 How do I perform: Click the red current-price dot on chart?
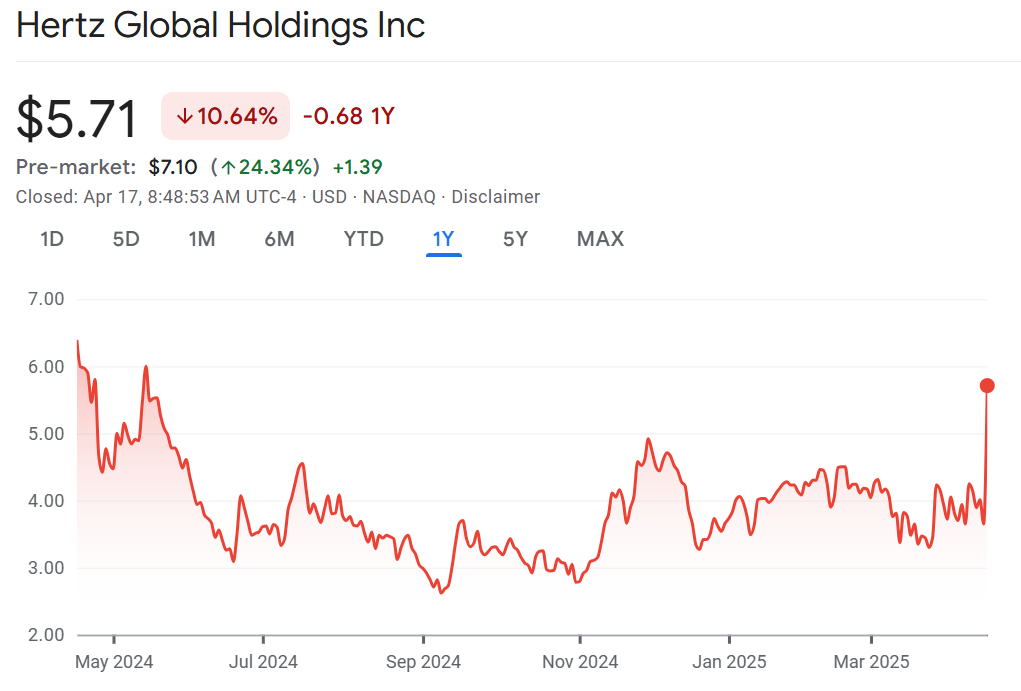coord(987,385)
